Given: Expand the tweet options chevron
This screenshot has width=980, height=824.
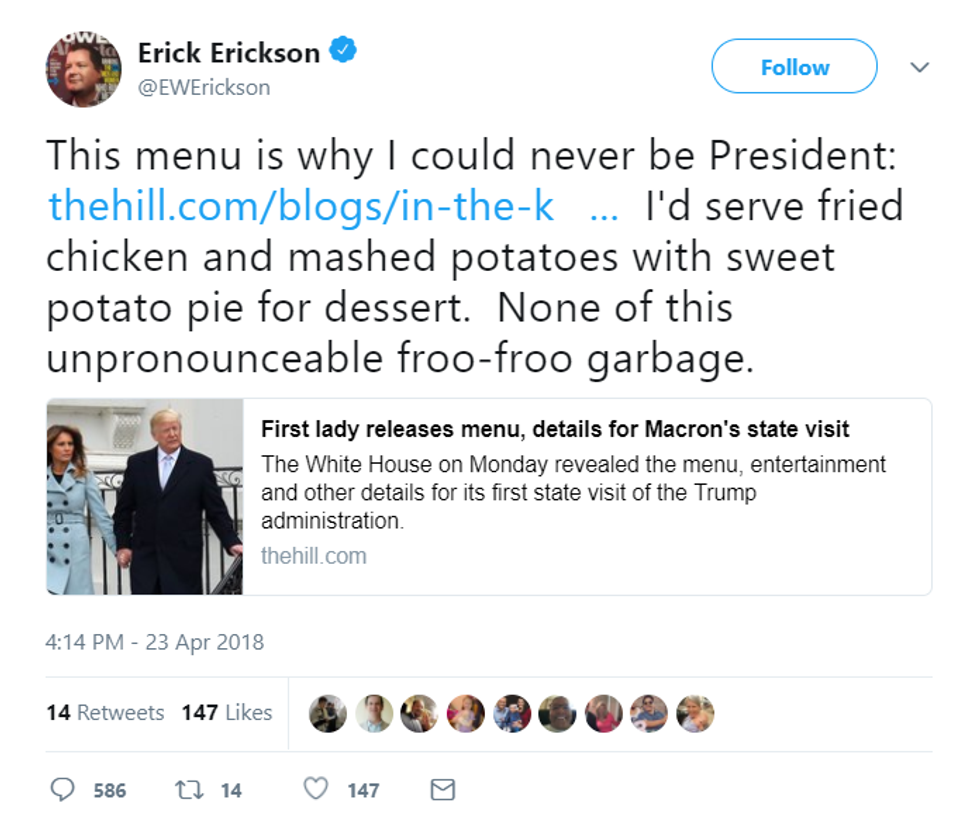Looking at the screenshot, I should pyautogui.click(x=919, y=67).
